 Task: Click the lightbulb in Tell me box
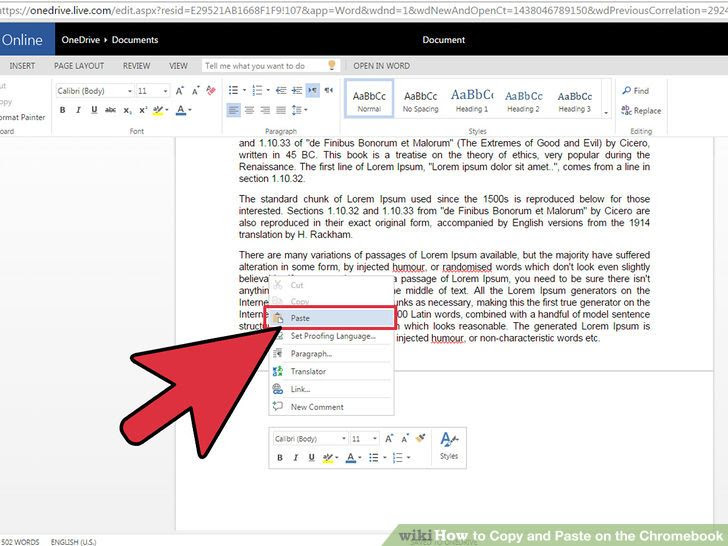332,65
